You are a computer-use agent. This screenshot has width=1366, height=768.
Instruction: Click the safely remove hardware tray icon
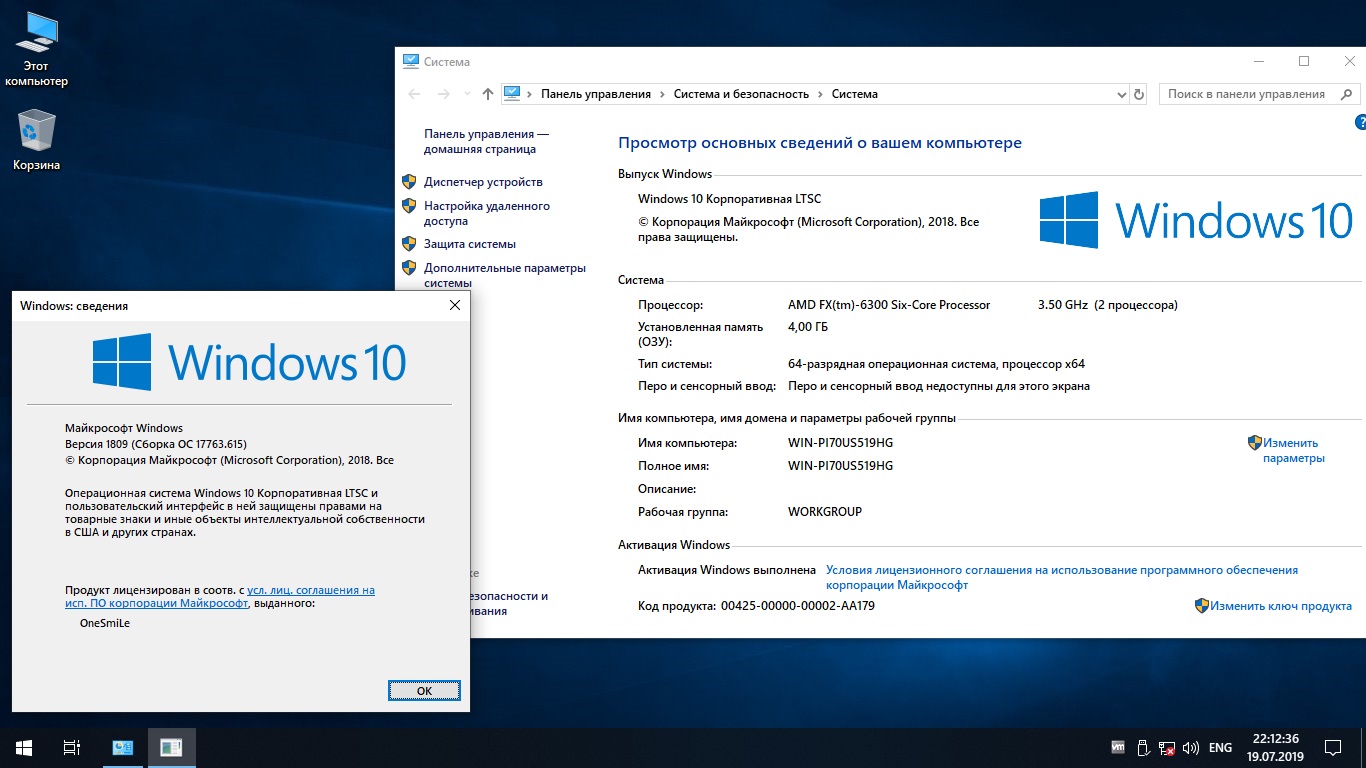(1143, 747)
